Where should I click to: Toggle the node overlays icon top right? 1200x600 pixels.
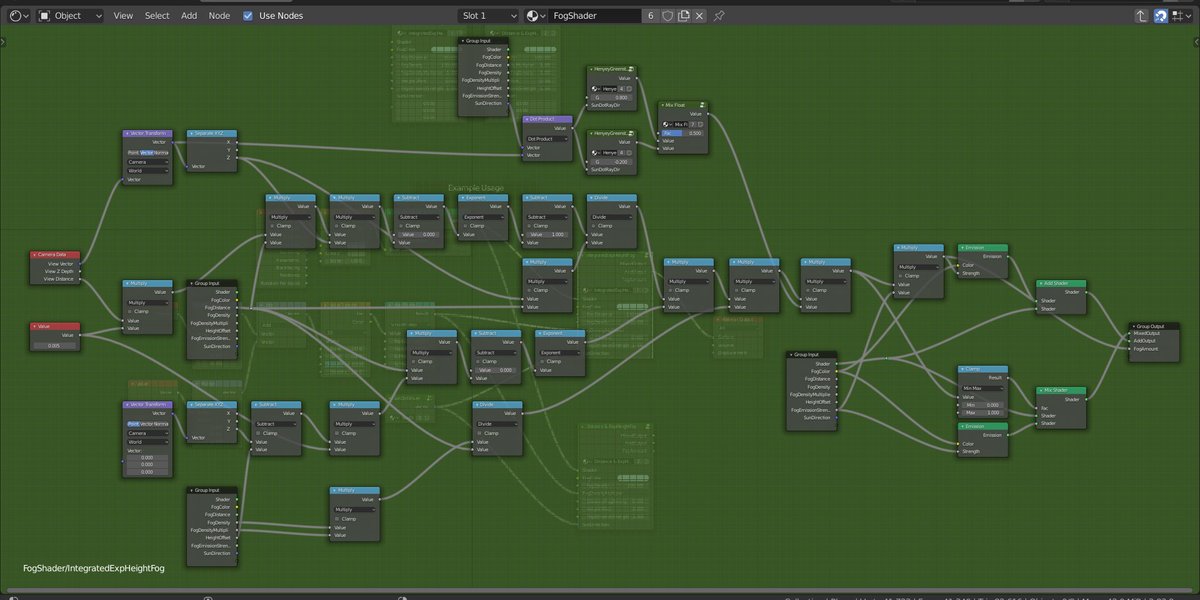pos(1177,15)
